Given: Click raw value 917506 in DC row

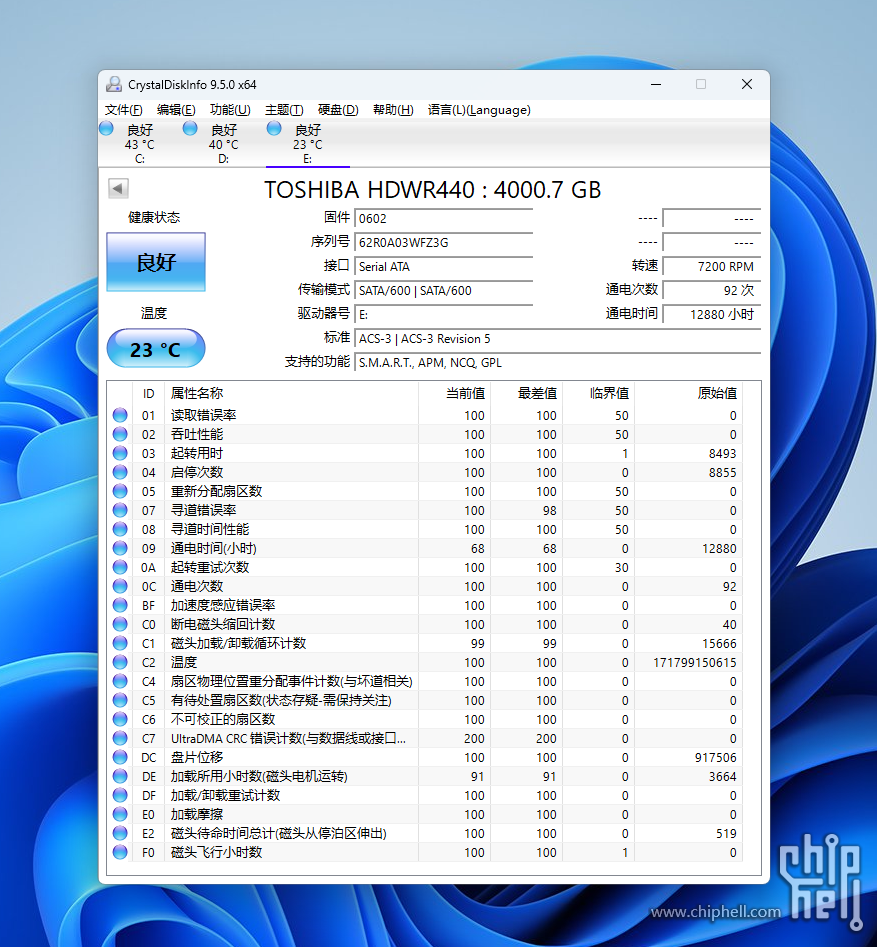Looking at the screenshot, I should [x=716, y=757].
